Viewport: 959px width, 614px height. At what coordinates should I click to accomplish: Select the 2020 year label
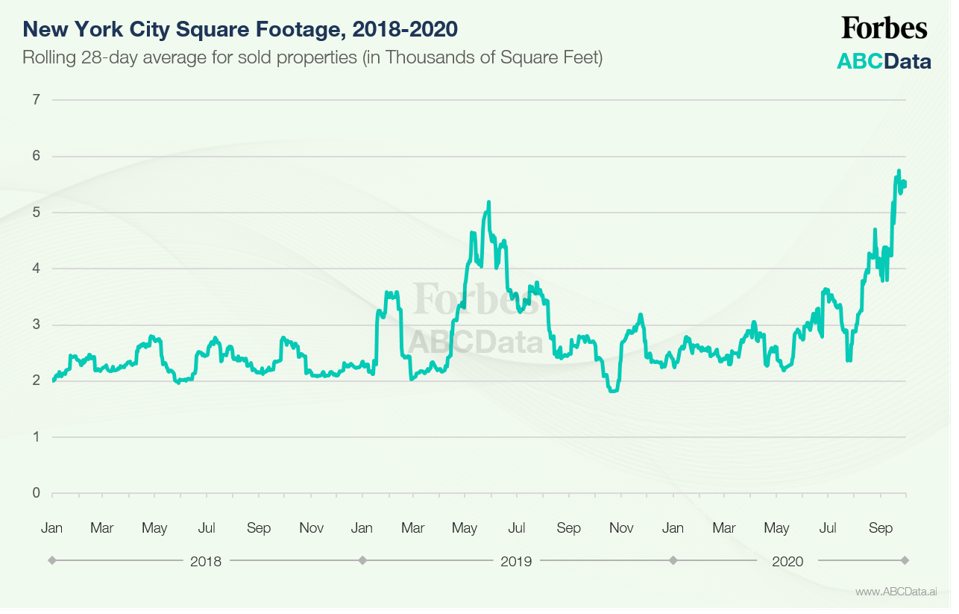(788, 561)
